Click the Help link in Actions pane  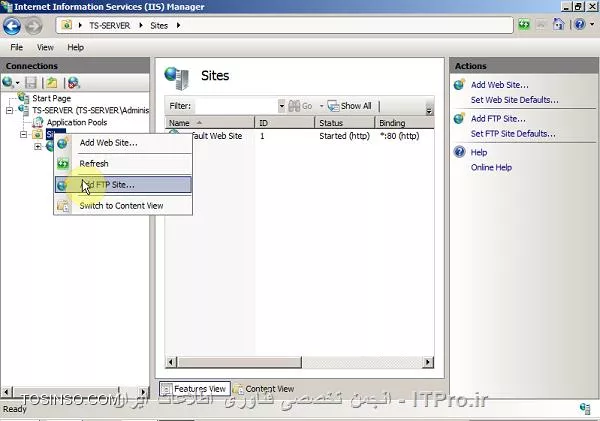click(x=479, y=152)
